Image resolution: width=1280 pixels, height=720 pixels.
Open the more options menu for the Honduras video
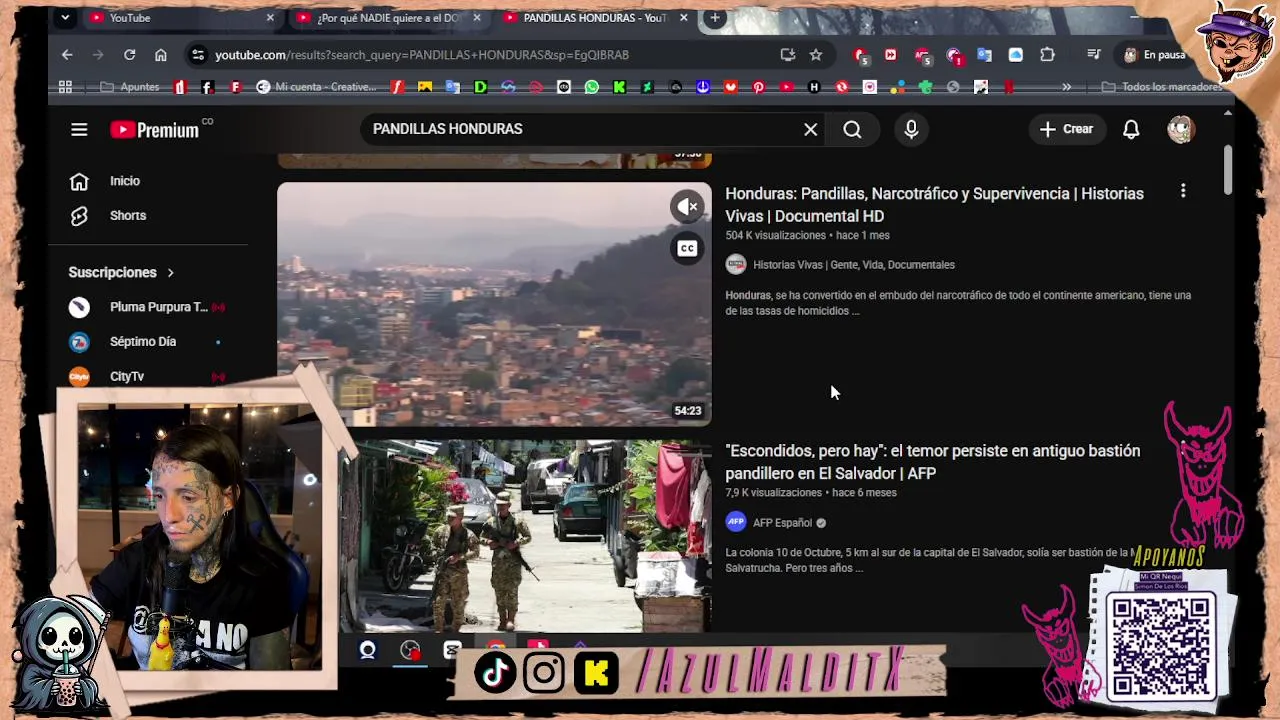click(x=1183, y=191)
